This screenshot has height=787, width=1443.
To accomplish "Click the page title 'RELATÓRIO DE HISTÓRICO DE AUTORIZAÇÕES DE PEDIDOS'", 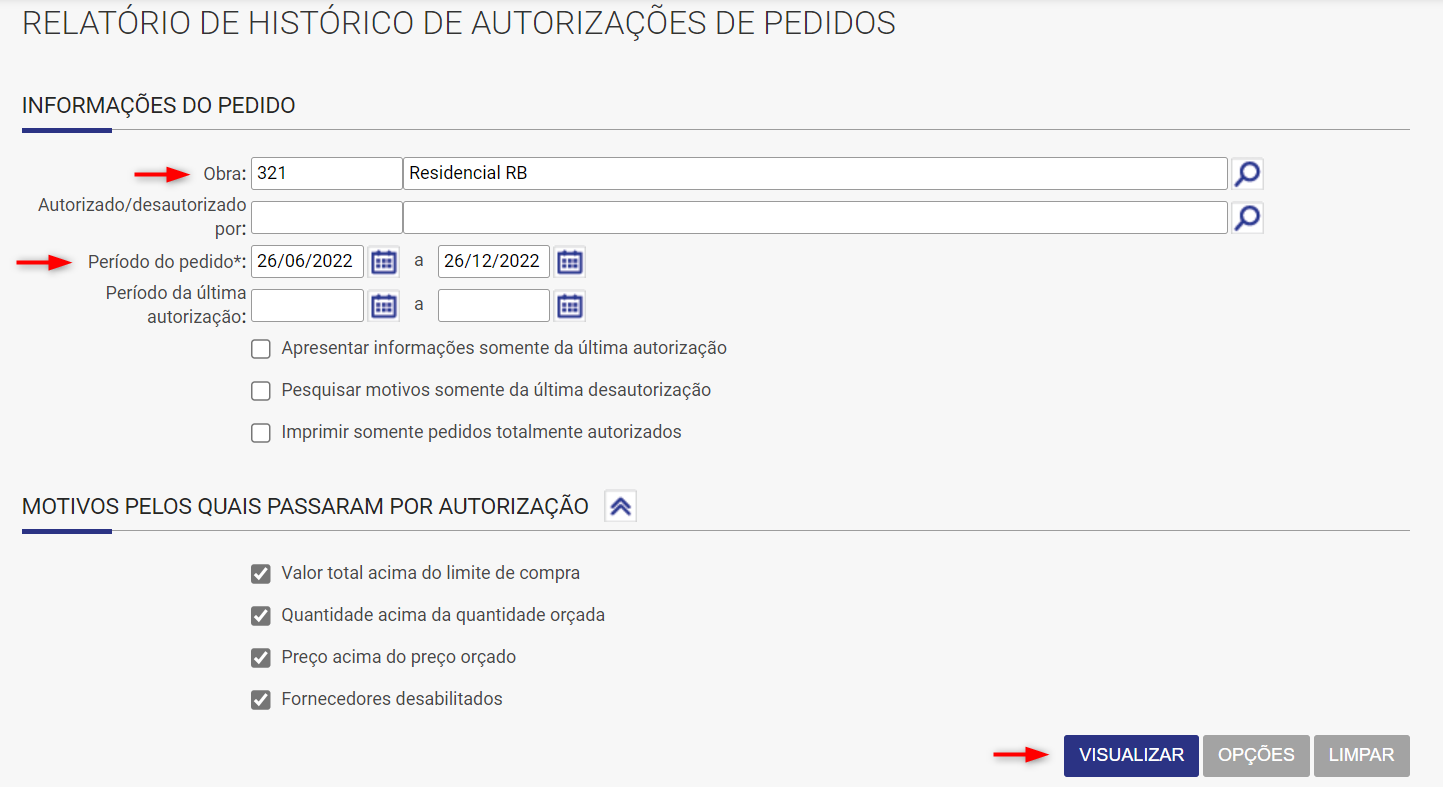I will point(459,24).
